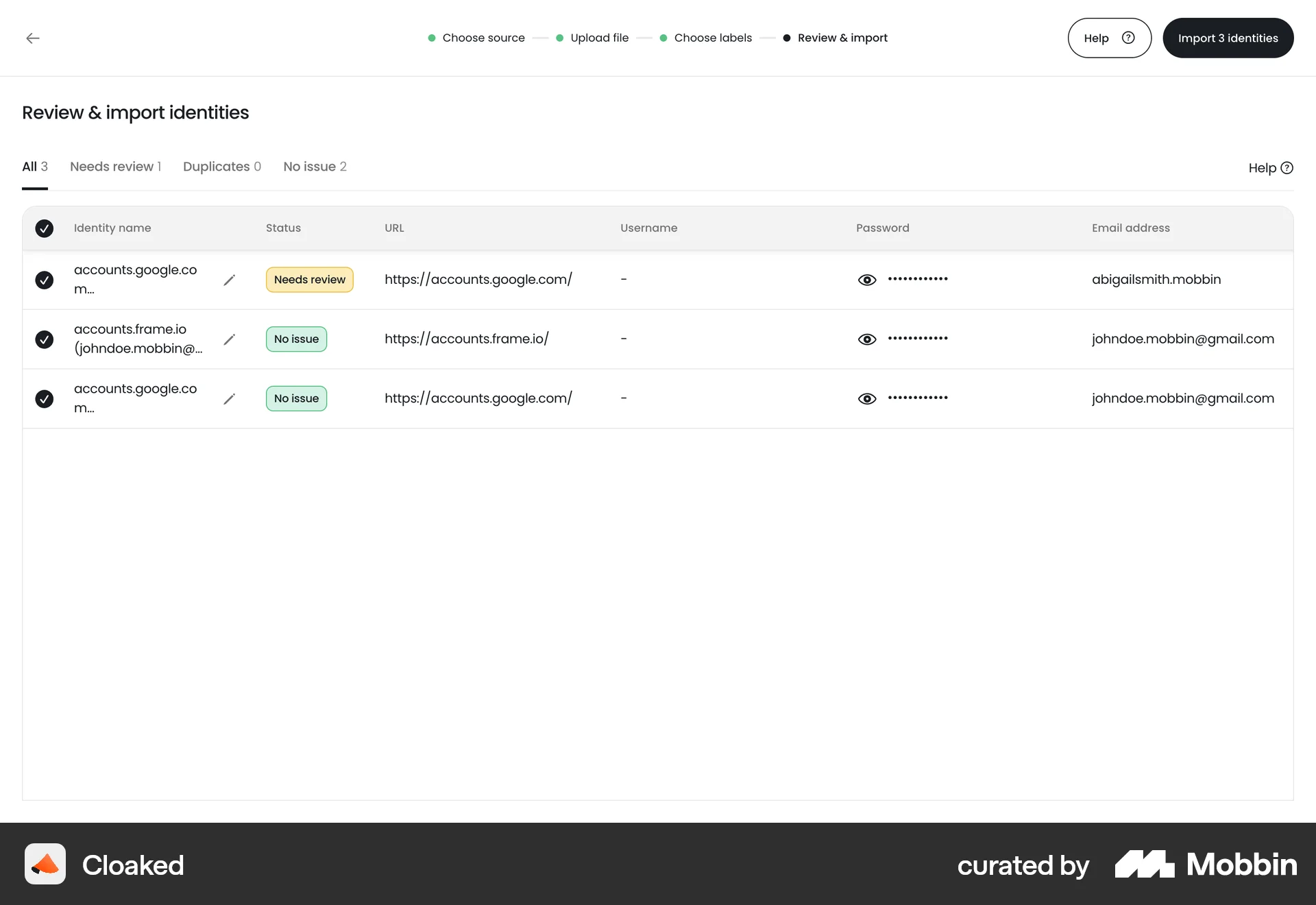Reveal the accounts.frame.io password
This screenshot has height=905, width=1316.
click(868, 339)
